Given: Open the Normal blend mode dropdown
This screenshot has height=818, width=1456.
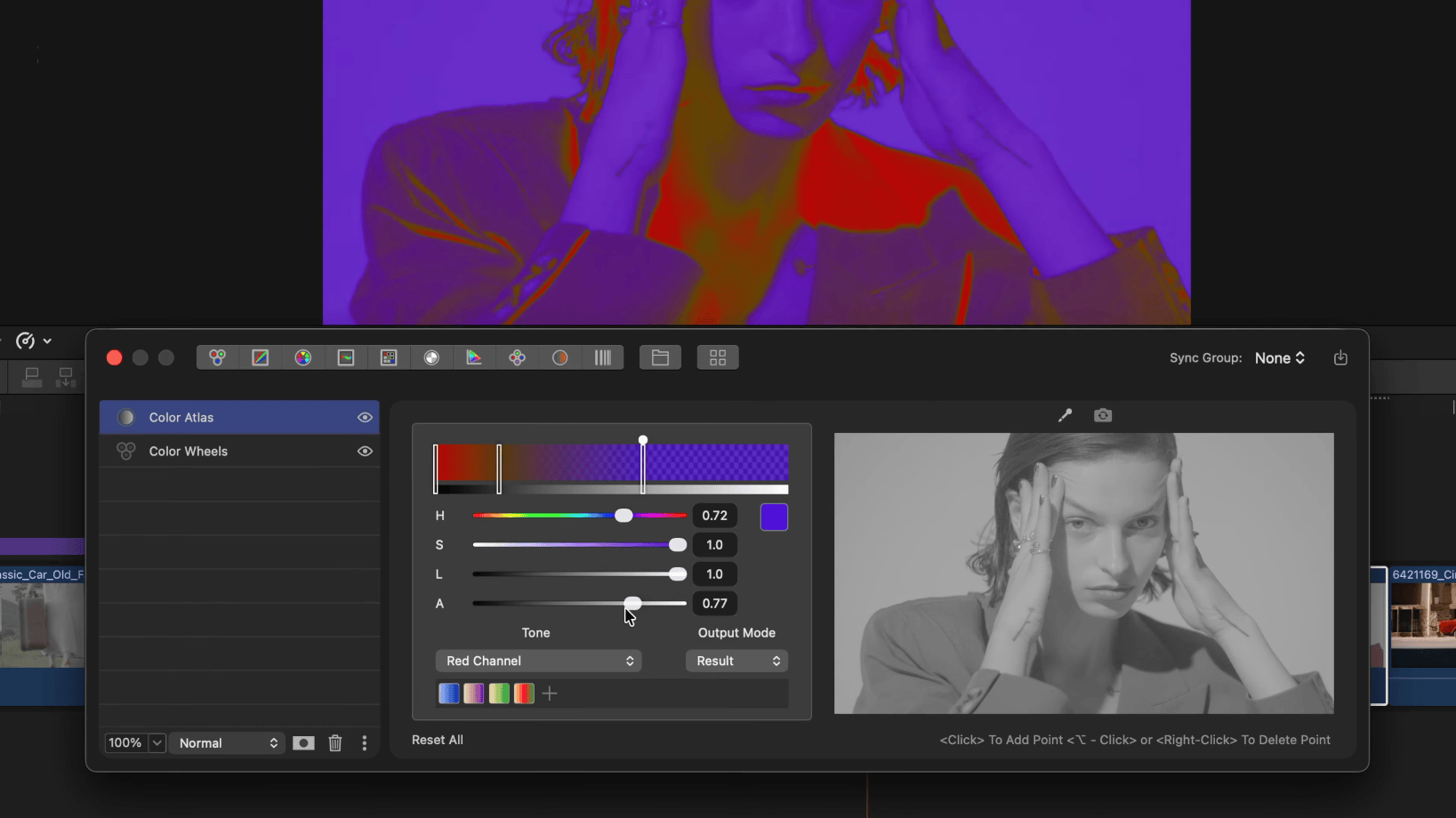Looking at the screenshot, I should click(x=228, y=743).
